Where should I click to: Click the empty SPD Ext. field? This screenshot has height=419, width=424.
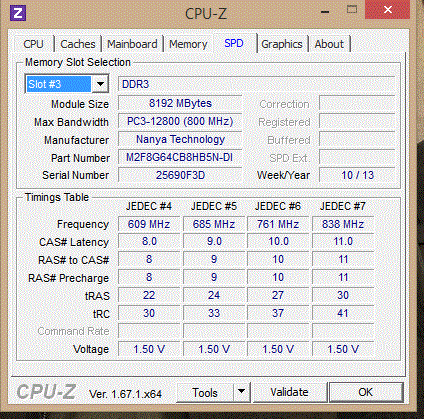pos(357,157)
